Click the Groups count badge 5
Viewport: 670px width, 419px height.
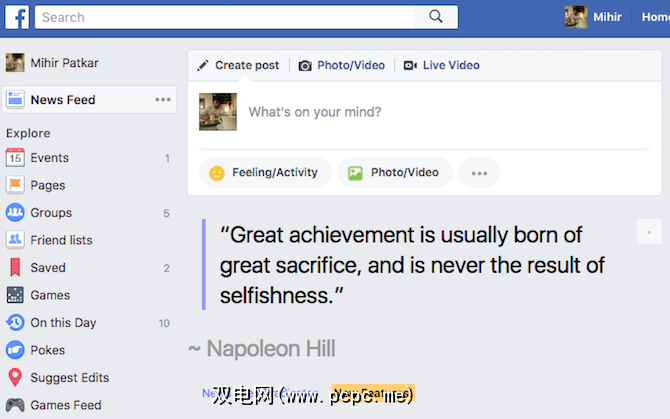pos(166,213)
